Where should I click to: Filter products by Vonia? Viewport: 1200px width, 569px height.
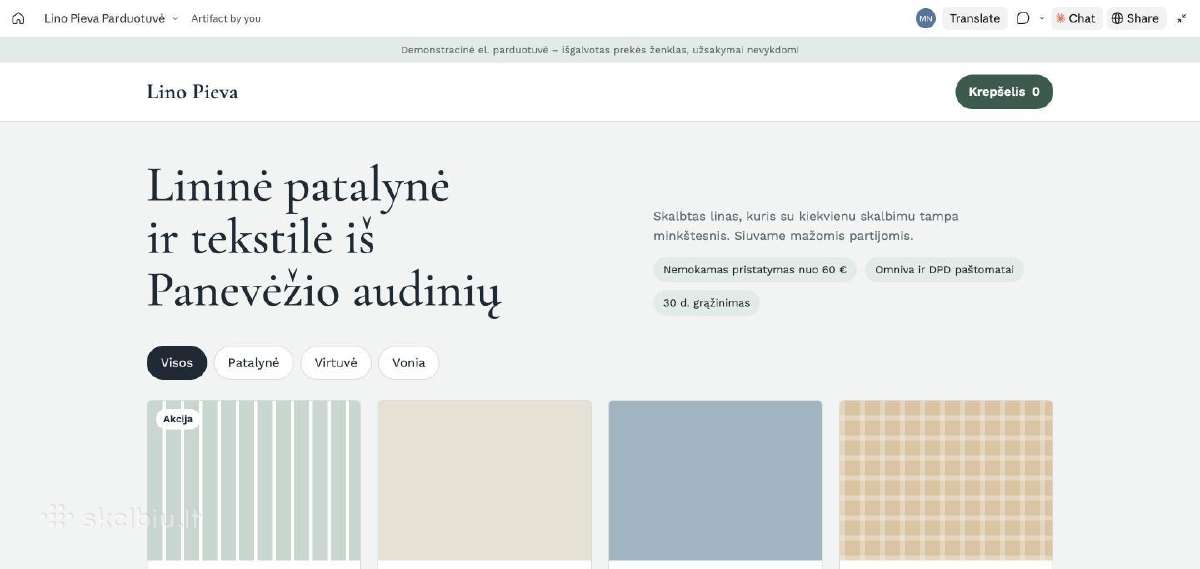click(408, 363)
